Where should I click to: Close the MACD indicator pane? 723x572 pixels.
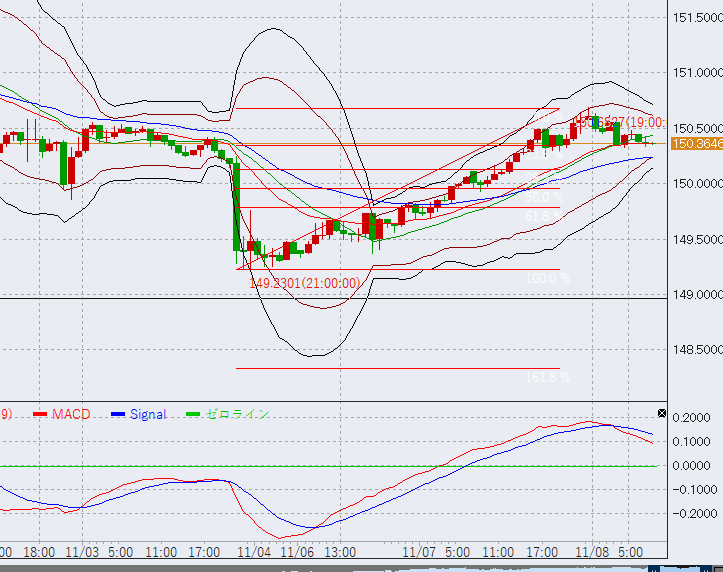661,413
